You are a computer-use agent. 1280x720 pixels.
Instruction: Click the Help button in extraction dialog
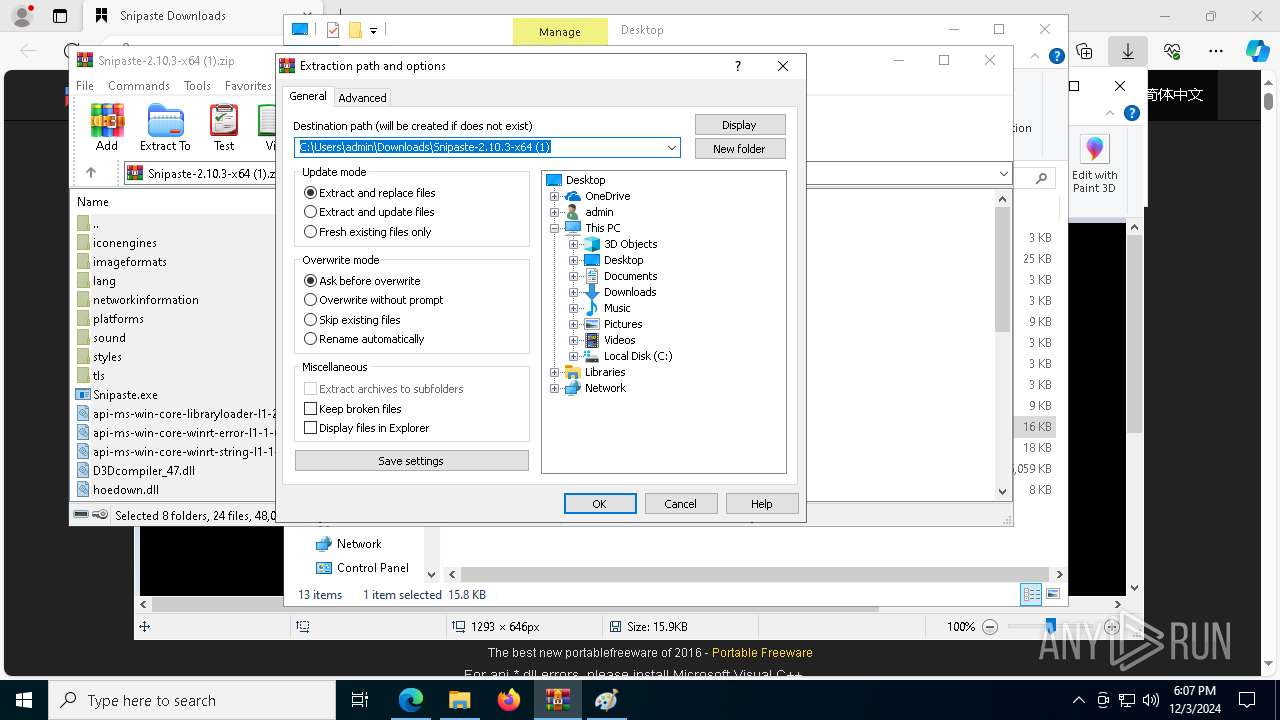tap(762, 504)
